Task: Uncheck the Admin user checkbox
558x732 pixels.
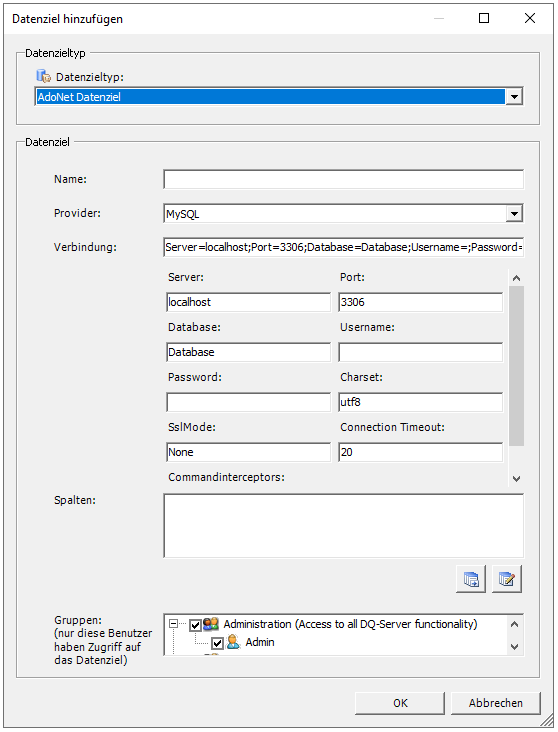Action: click(x=217, y=643)
